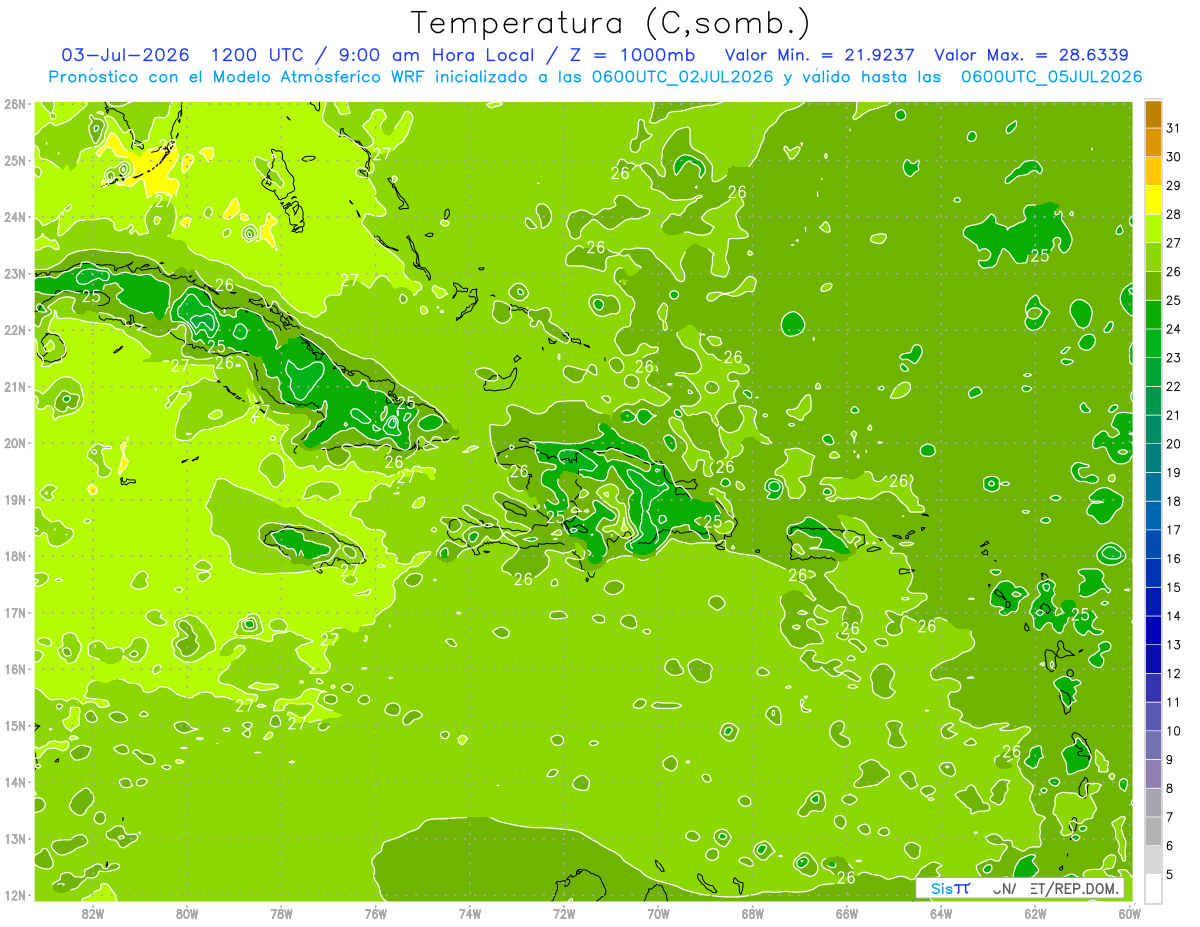Click the "0600UTC_05JUL2026" valid-until time
This screenshot has height=927, width=1200.
tap(1051, 77)
